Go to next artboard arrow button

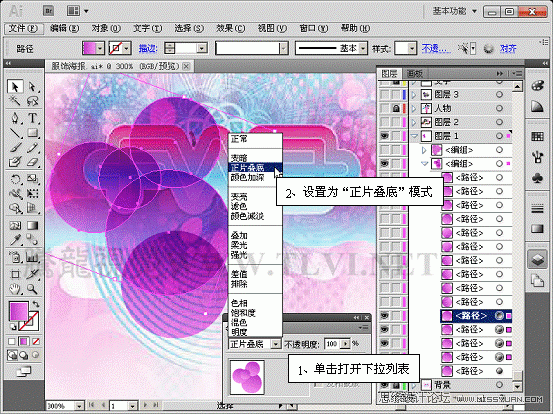point(145,405)
